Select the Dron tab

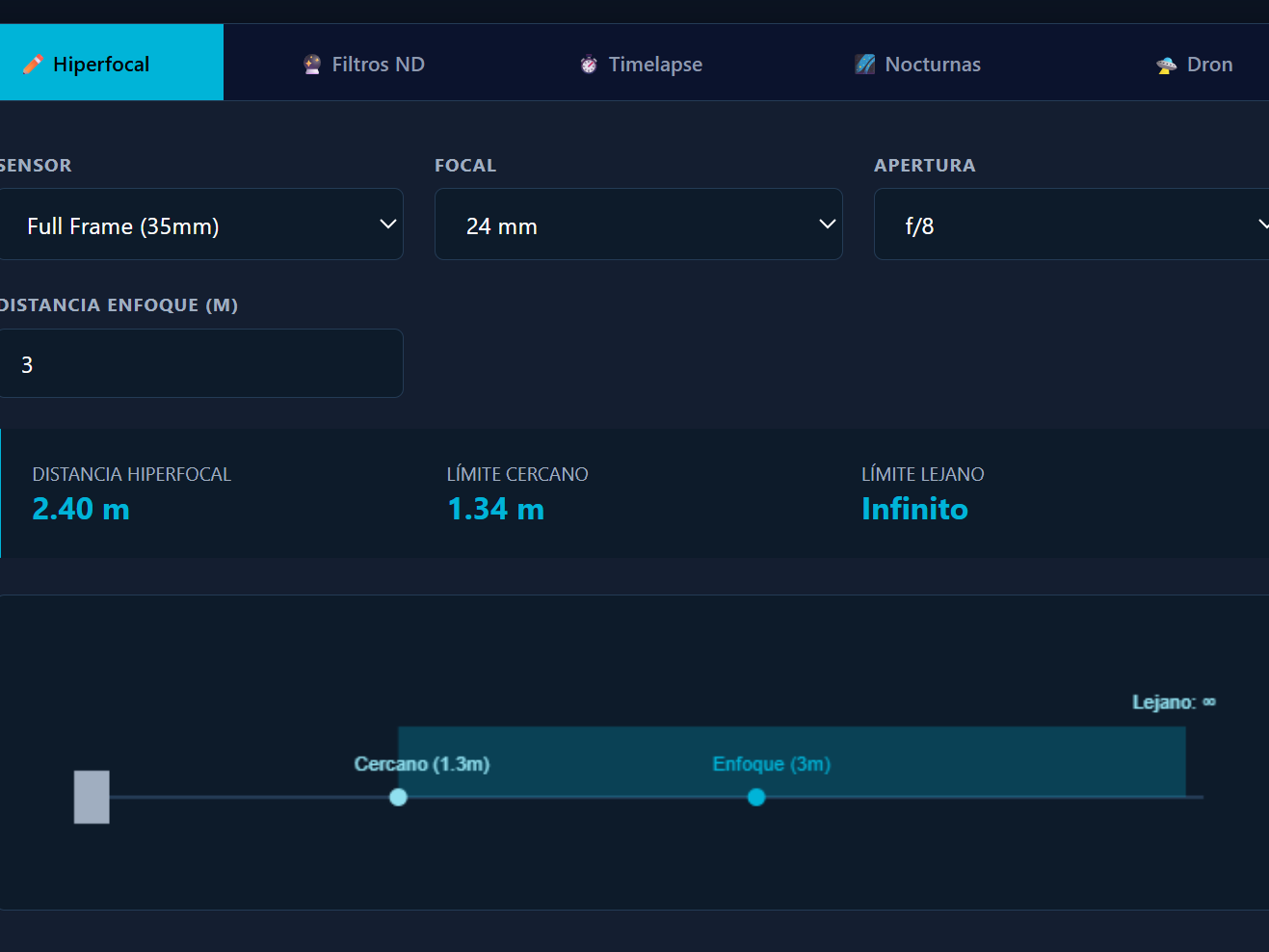pyautogui.click(x=1195, y=65)
